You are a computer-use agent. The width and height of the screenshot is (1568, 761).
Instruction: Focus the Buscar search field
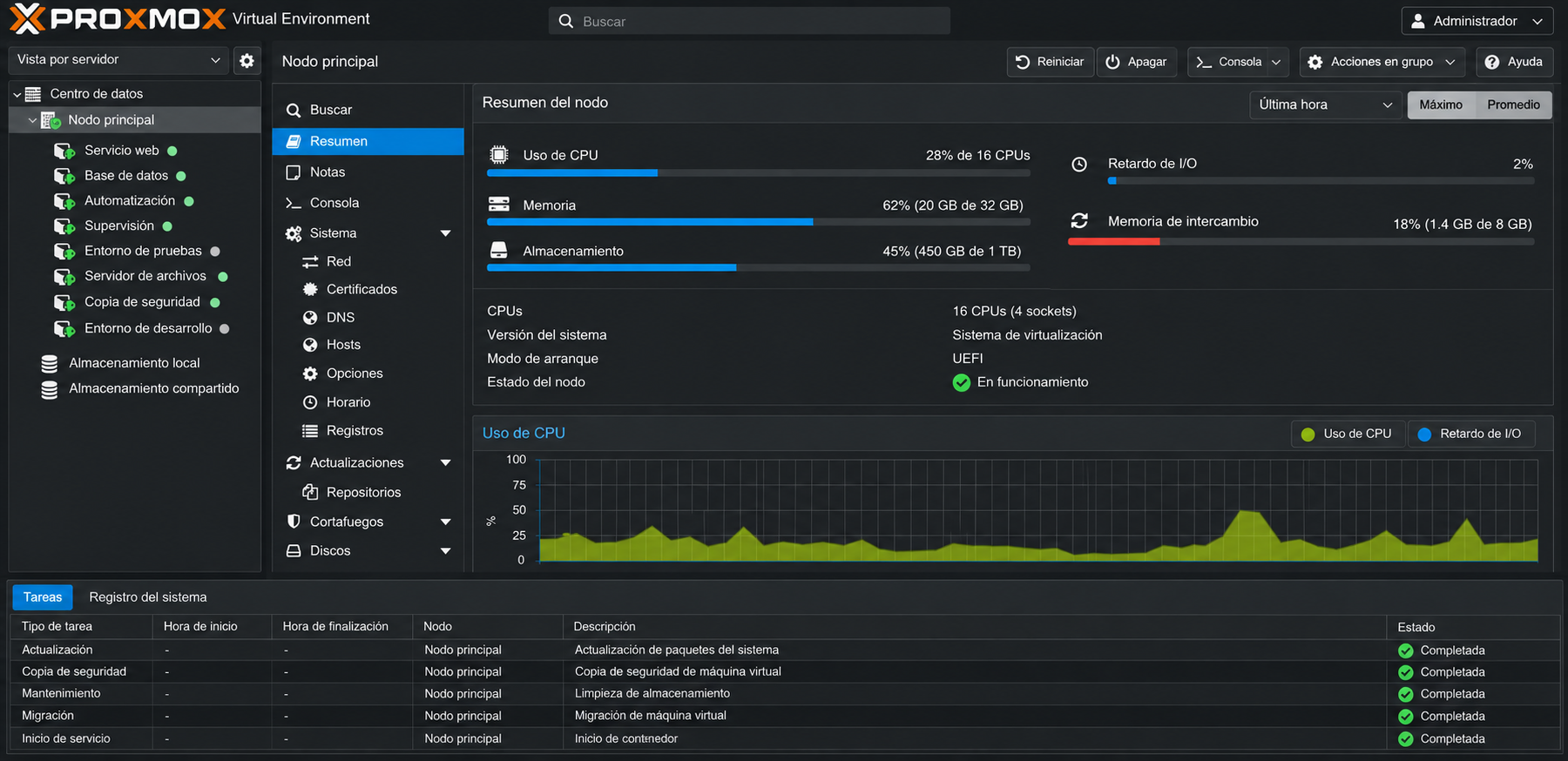coord(749,21)
